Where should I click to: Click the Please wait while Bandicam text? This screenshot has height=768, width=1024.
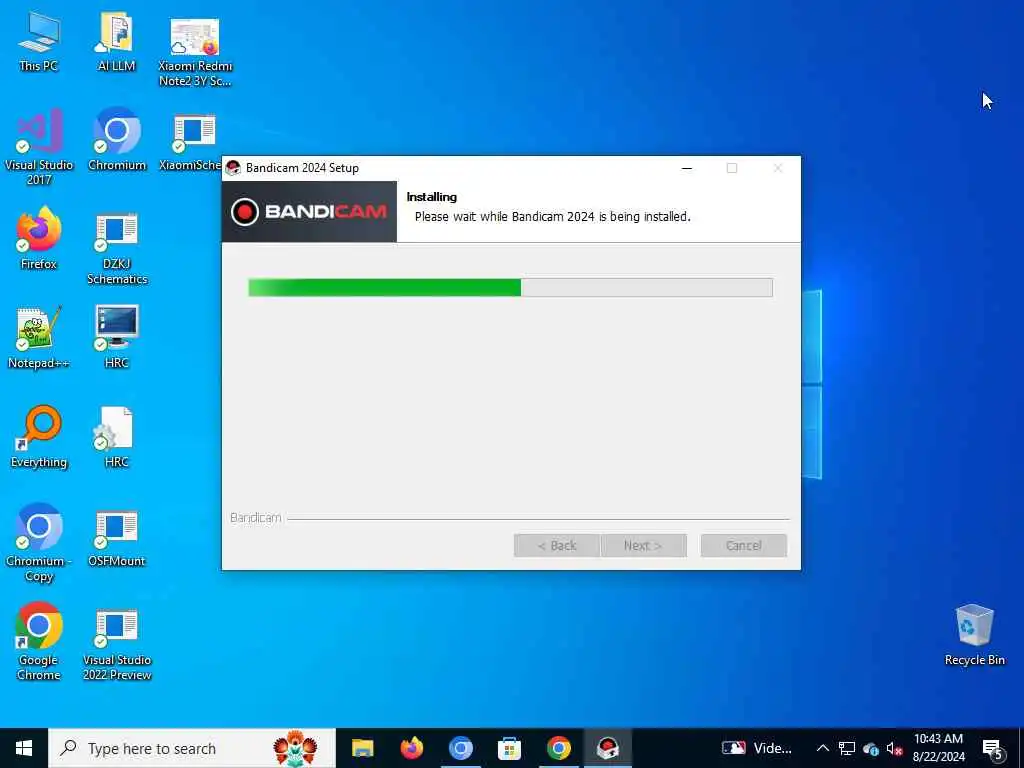point(552,216)
